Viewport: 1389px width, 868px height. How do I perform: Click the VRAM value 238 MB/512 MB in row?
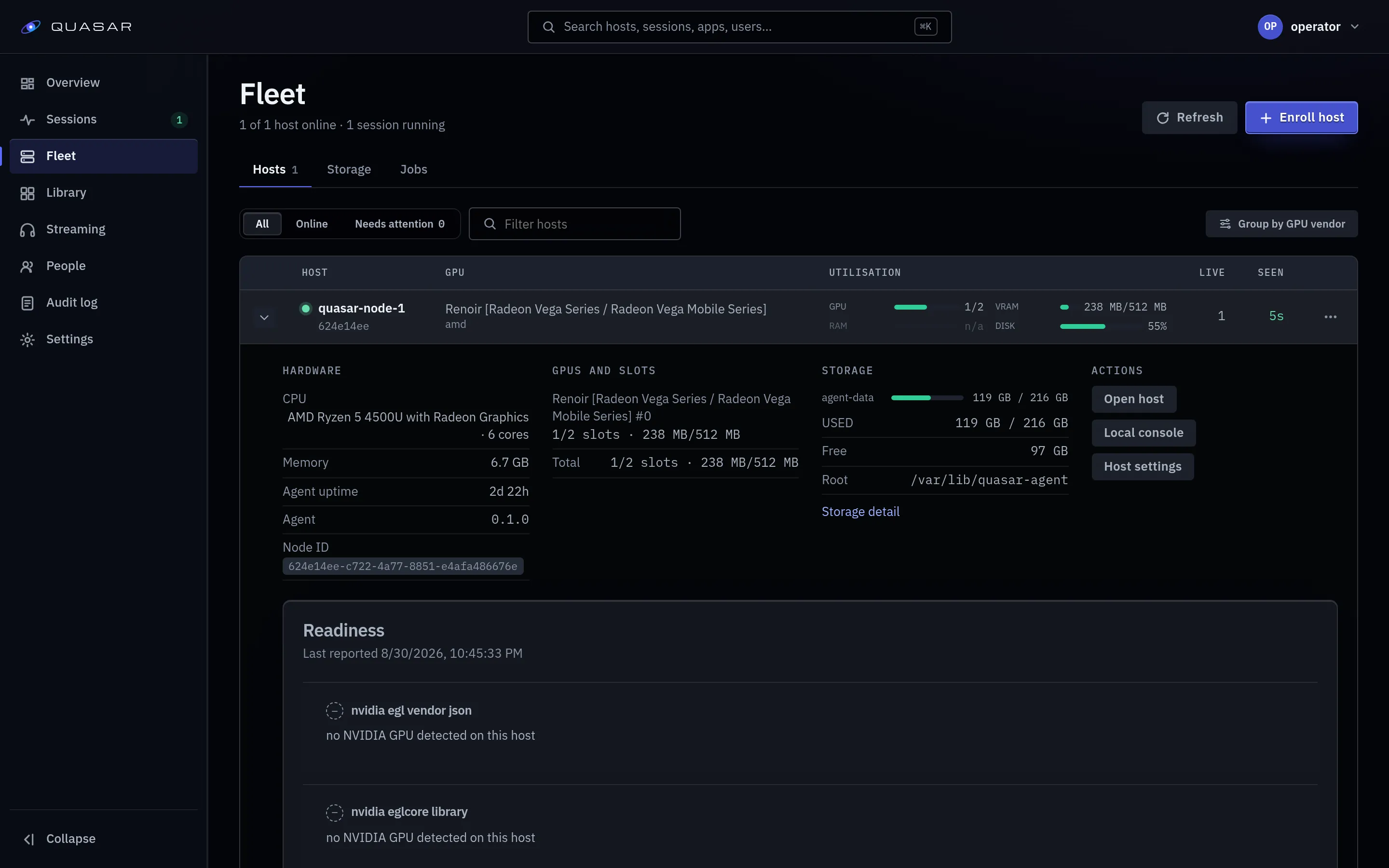1125,307
